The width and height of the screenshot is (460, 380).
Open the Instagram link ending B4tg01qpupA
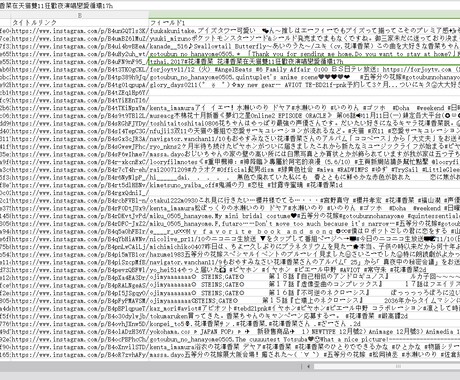point(80,85)
